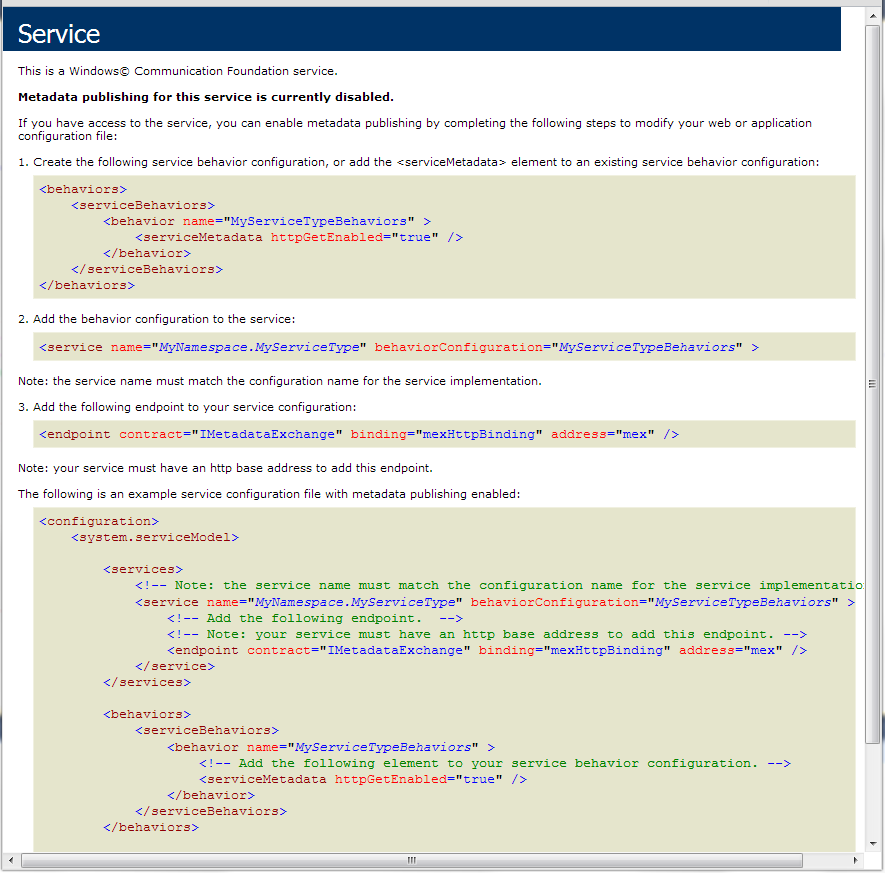Click the step 1 "Create the following service behavior" text

click(418, 162)
